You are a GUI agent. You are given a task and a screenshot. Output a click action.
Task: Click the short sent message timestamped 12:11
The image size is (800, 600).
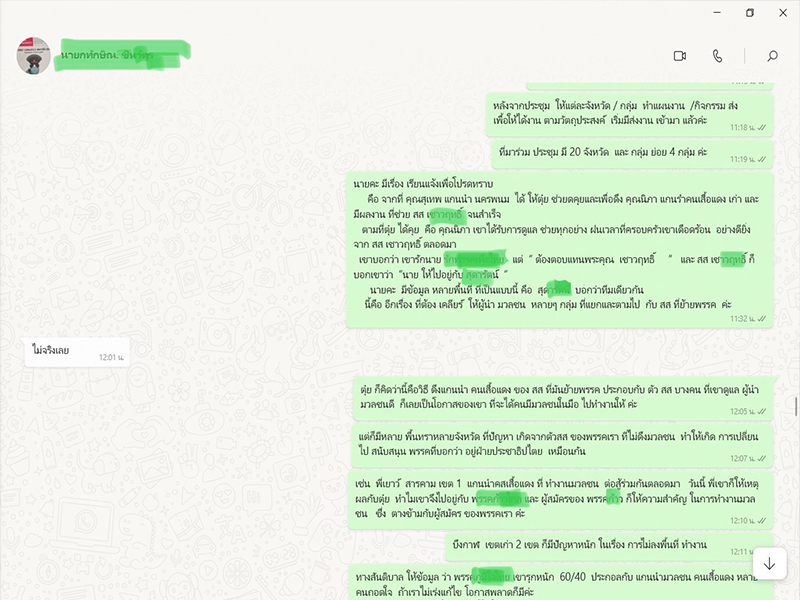point(590,545)
